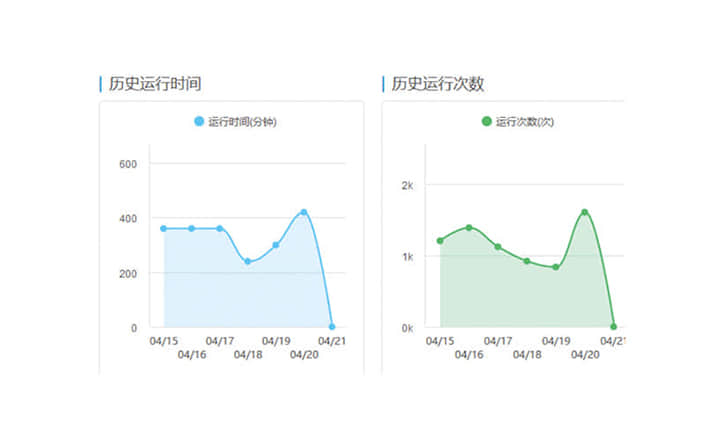Click the 200 y-axis label
Image resolution: width=720 pixels, height=432 pixels.
click(x=128, y=274)
